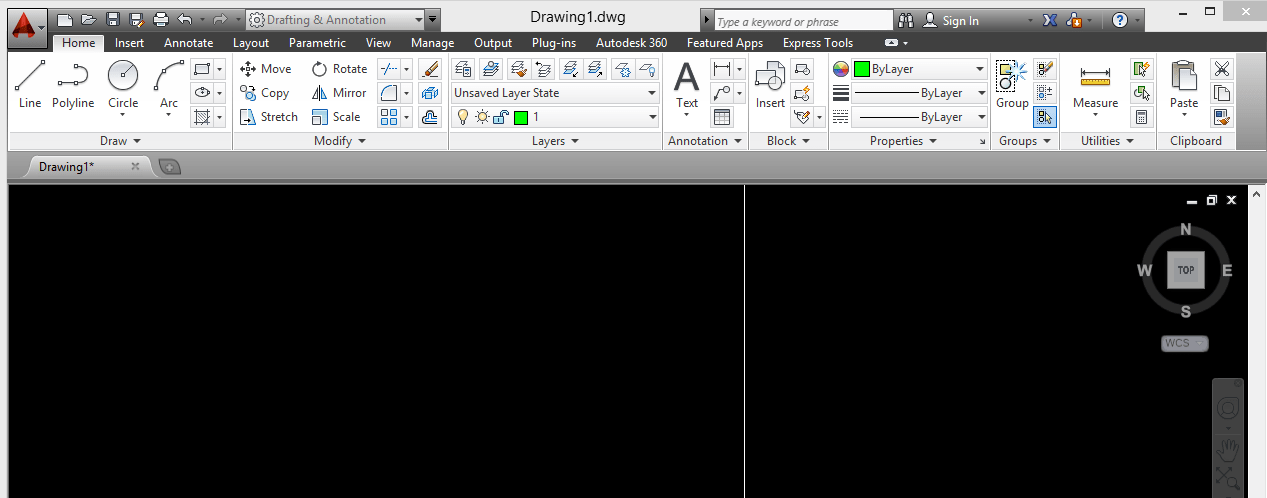Pick the Mirror command
Image resolution: width=1267 pixels, height=498 pixels.
pos(340,93)
